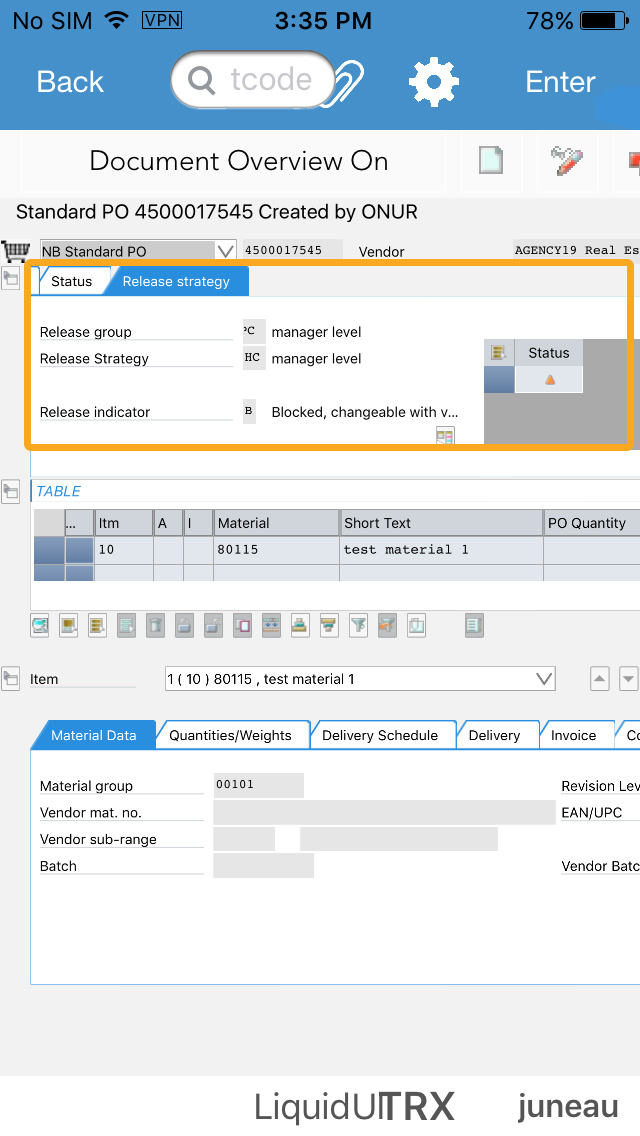
Task: Collapse the Item detail section expander
Action: [x=11, y=678]
